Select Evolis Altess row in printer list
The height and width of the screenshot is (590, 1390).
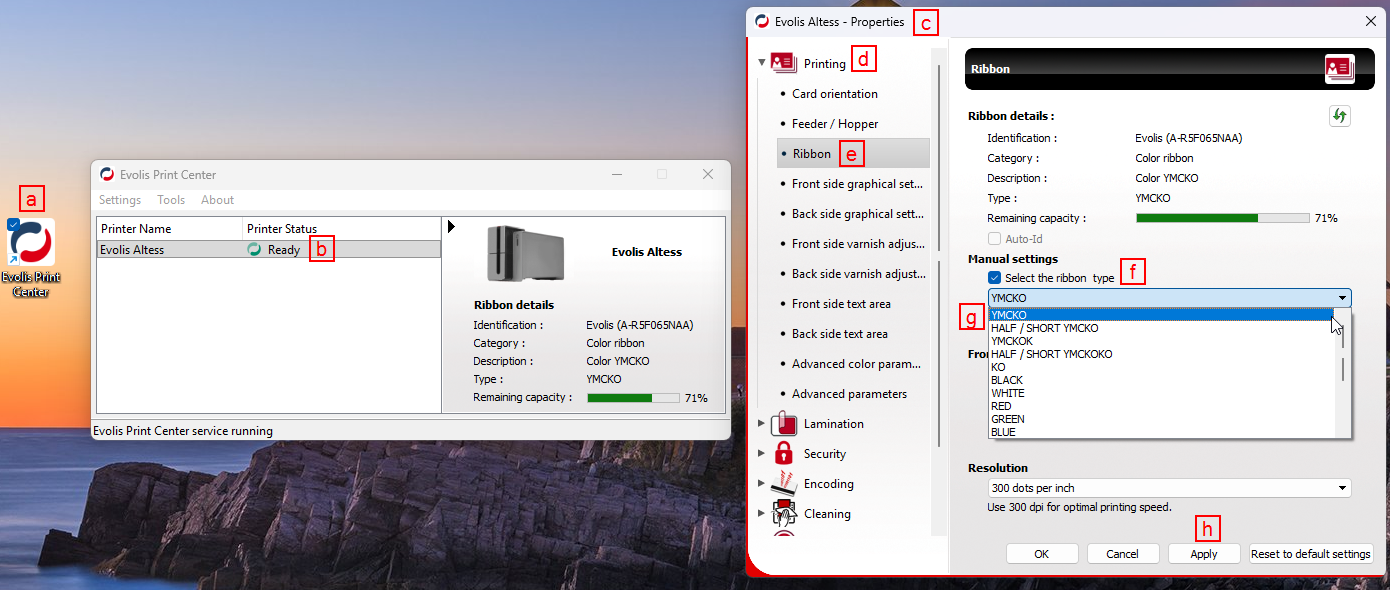tap(269, 250)
